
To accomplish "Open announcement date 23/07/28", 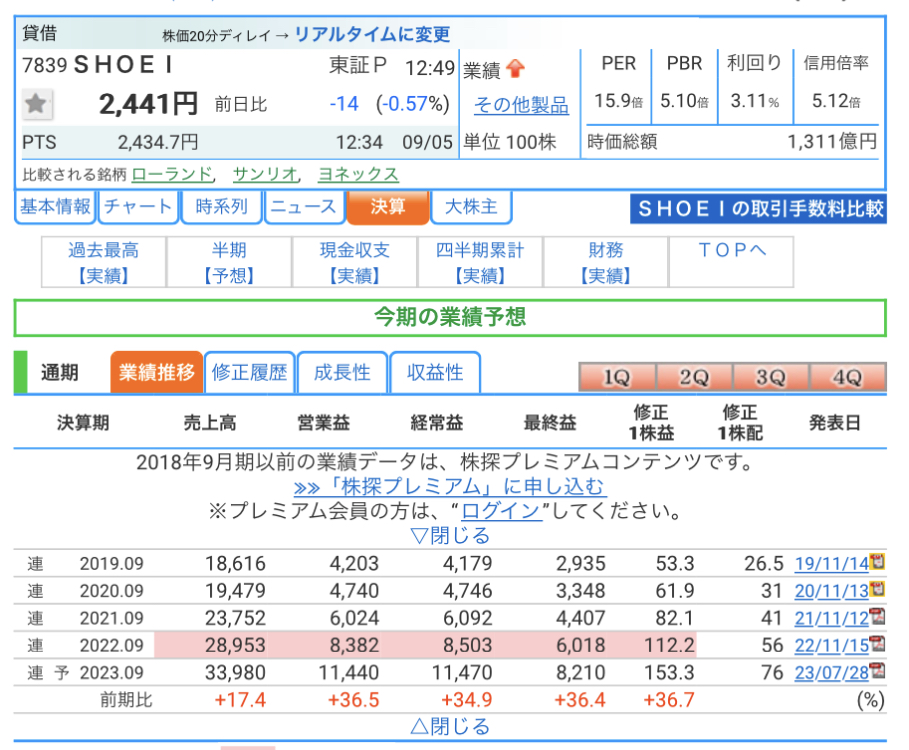I will click(831, 672).
